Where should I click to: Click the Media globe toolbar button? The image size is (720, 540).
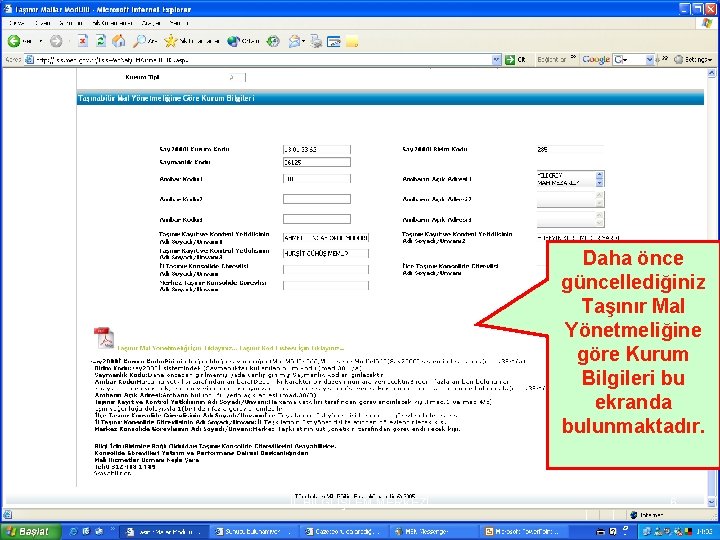click(243, 41)
